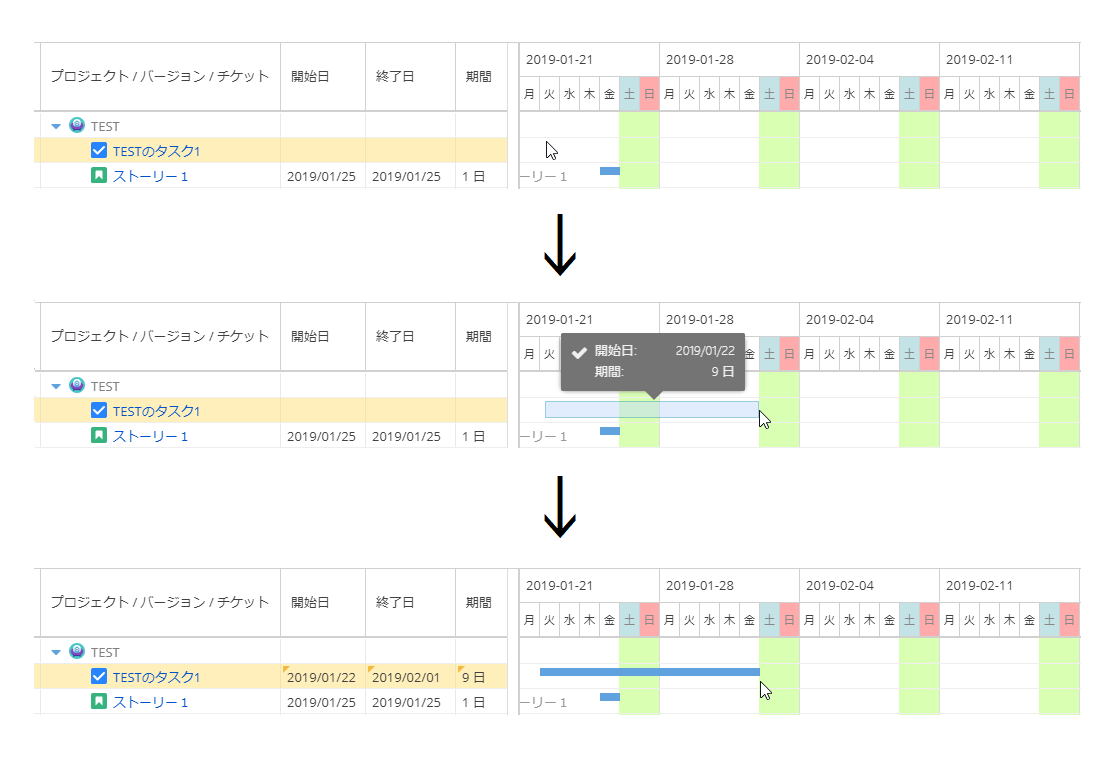The height and width of the screenshot is (758, 1119).
Task: Click week header 2019-02-11 in bottom chart
Action: click(1009, 586)
